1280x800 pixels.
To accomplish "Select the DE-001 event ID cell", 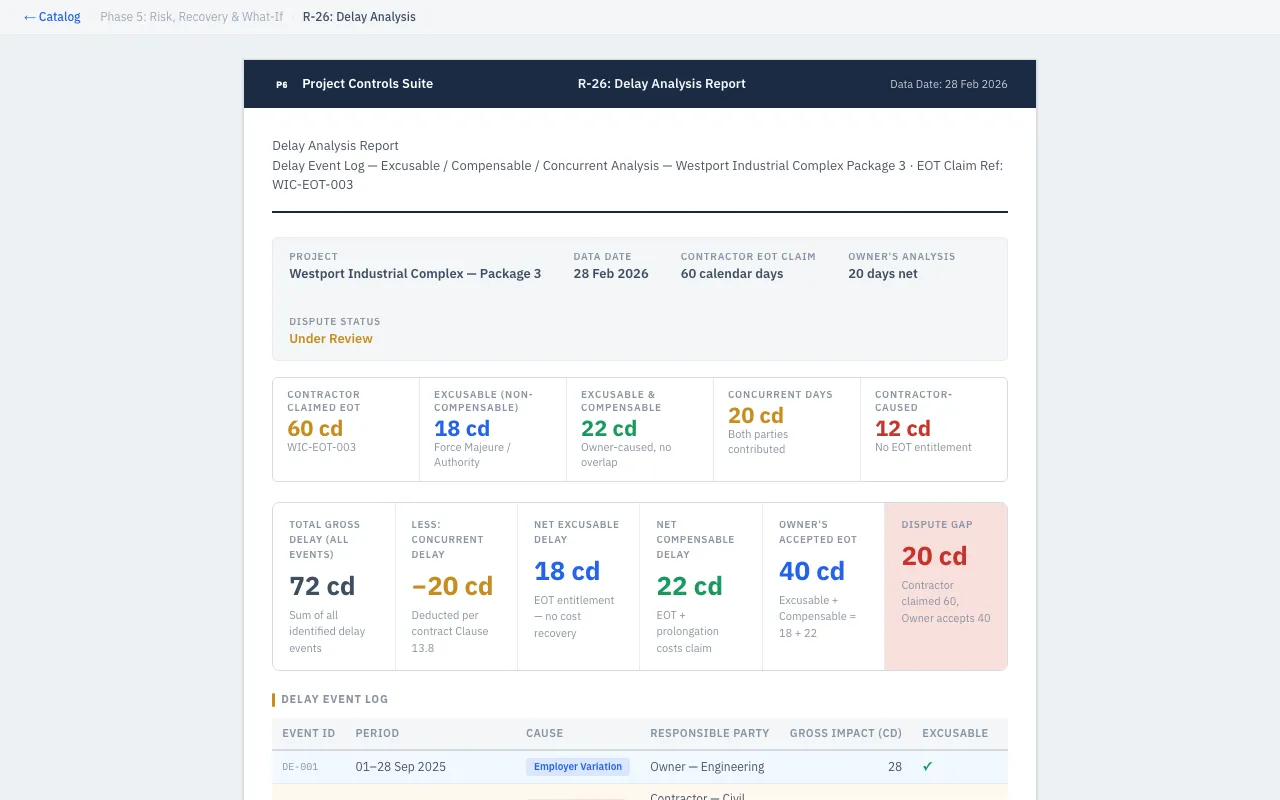I will click(x=300, y=767).
